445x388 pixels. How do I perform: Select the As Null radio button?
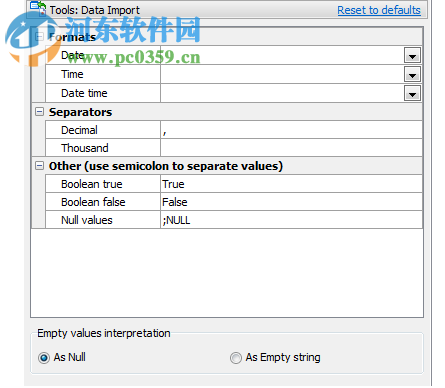coord(44,358)
